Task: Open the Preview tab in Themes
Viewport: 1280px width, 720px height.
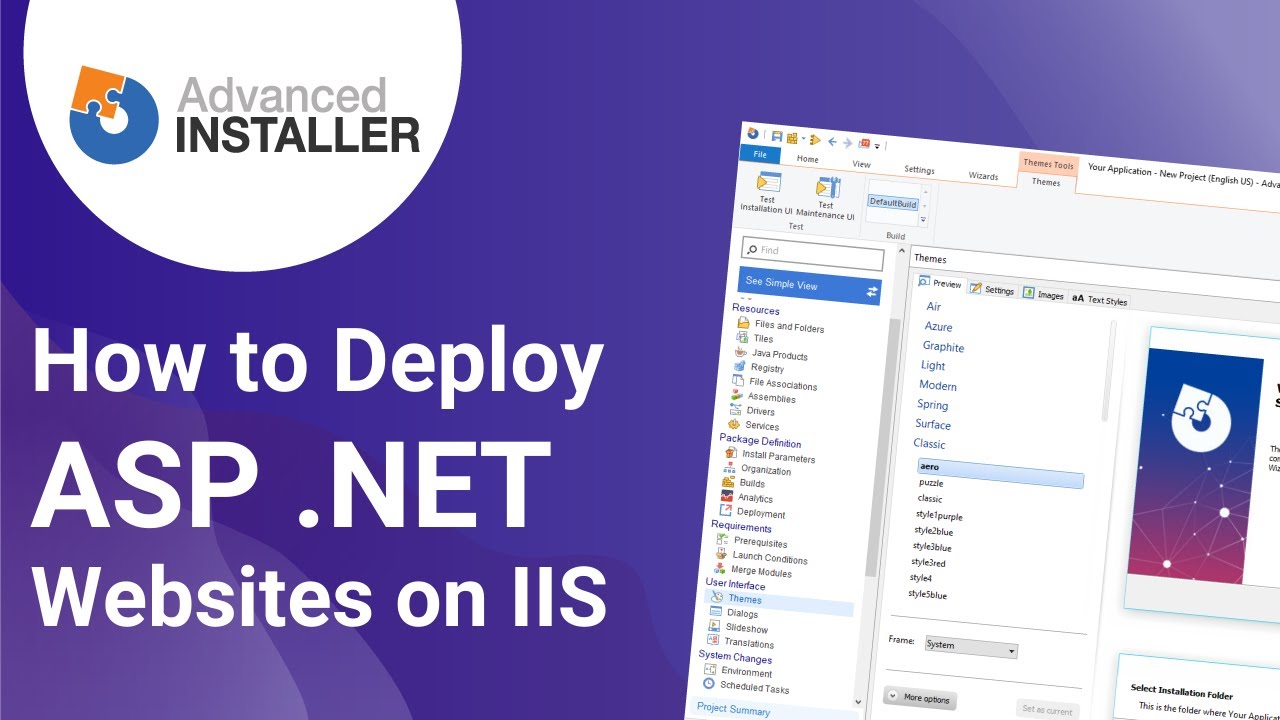Action: click(940, 284)
